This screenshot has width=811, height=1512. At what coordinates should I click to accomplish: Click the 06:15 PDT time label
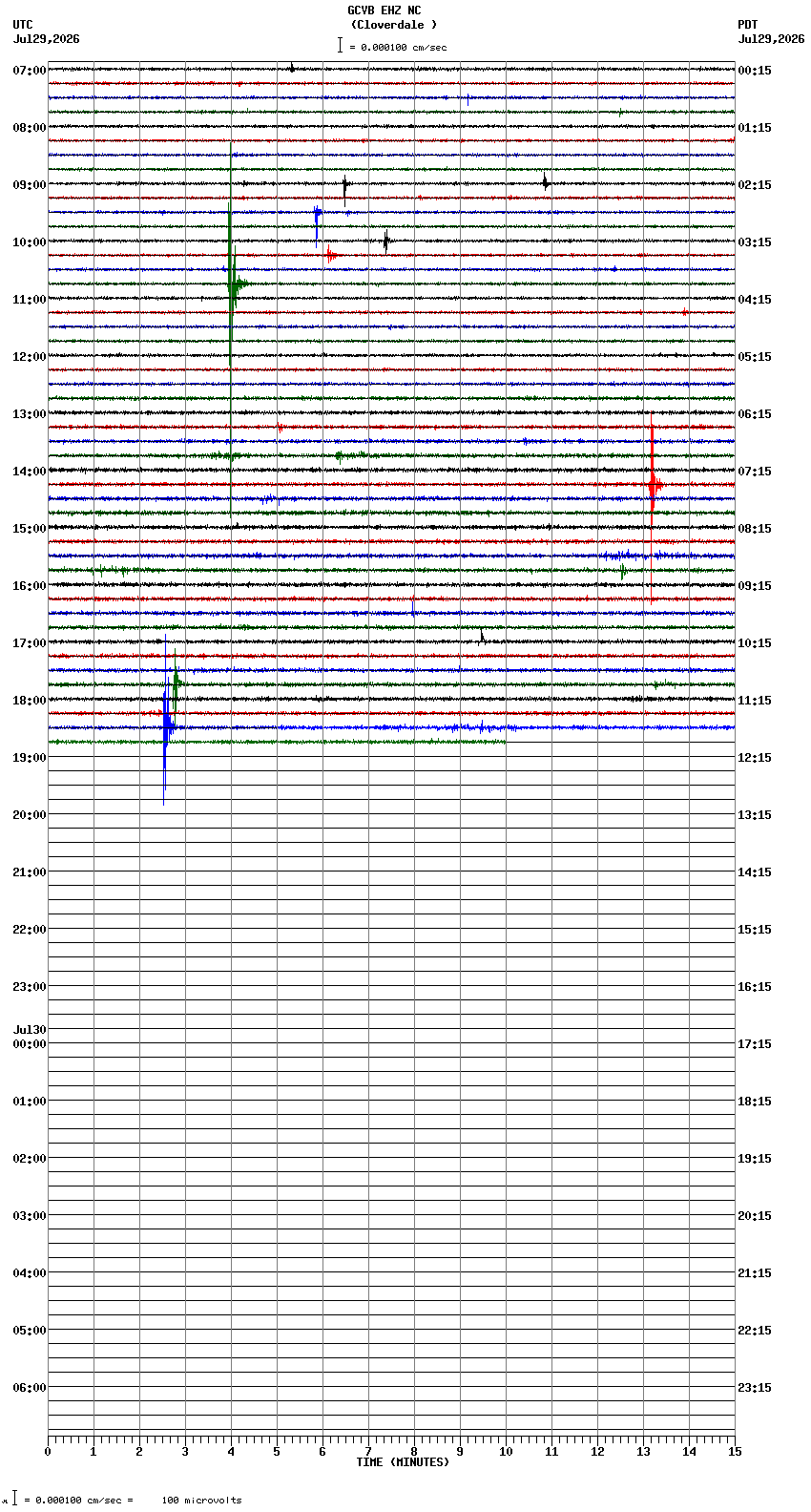755,414
